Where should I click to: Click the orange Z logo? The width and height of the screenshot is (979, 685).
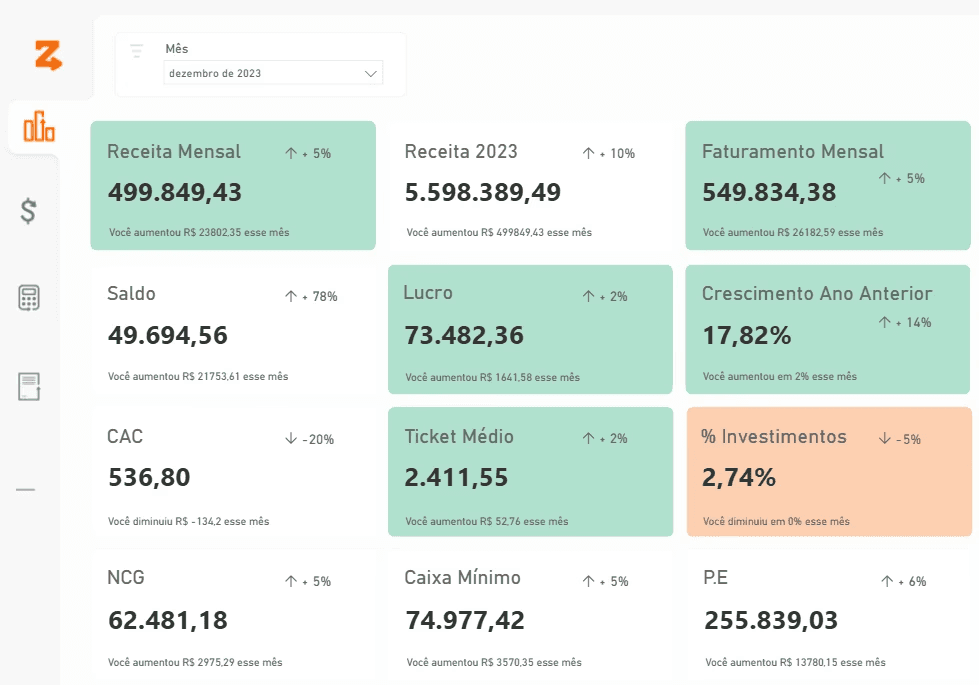[x=48, y=55]
